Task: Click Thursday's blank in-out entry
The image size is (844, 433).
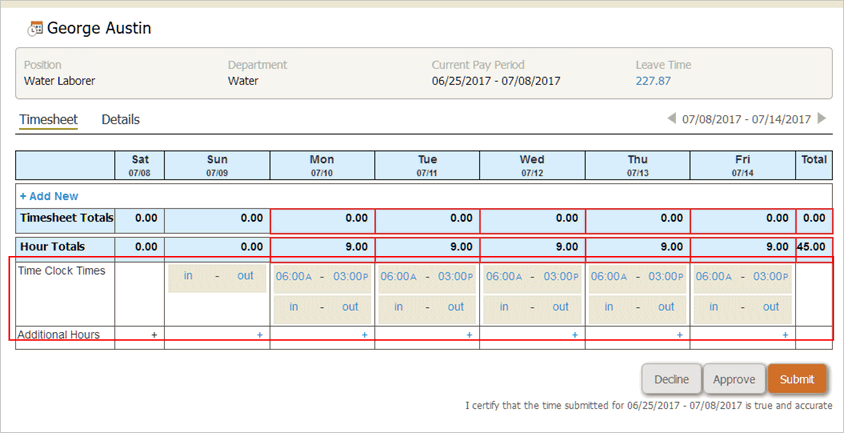Action: tap(637, 309)
